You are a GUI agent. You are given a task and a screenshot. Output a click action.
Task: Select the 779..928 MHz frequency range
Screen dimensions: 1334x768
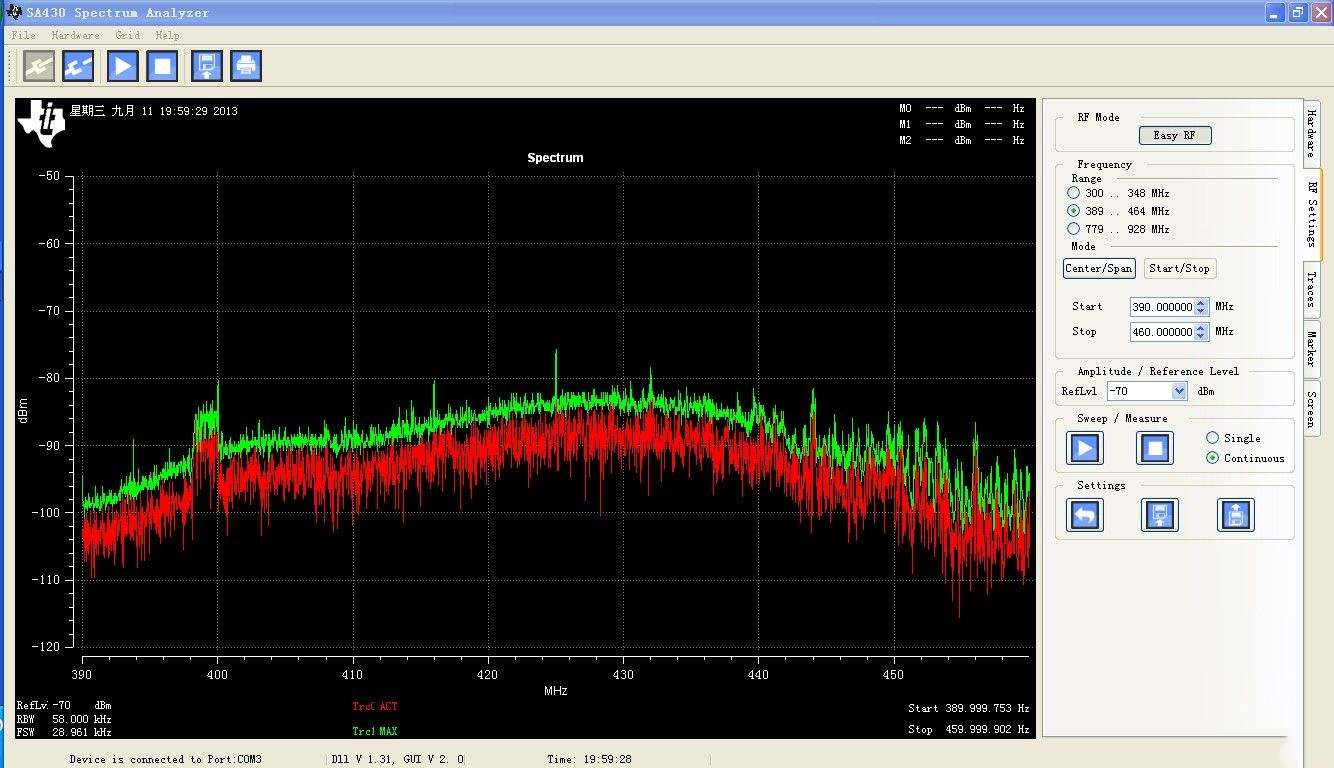[1074, 229]
